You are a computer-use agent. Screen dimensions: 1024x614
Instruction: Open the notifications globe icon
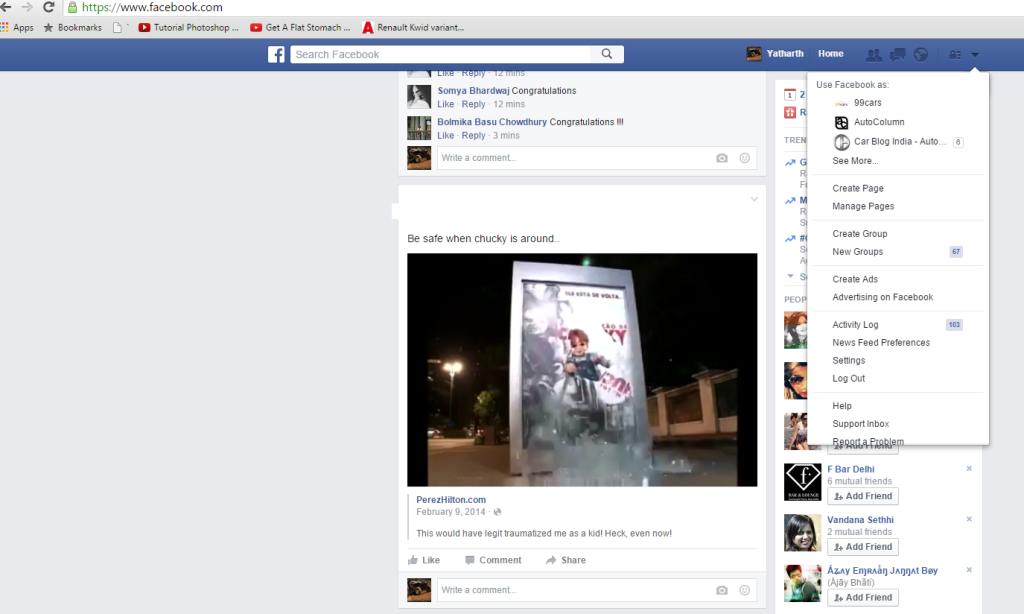[921, 54]
